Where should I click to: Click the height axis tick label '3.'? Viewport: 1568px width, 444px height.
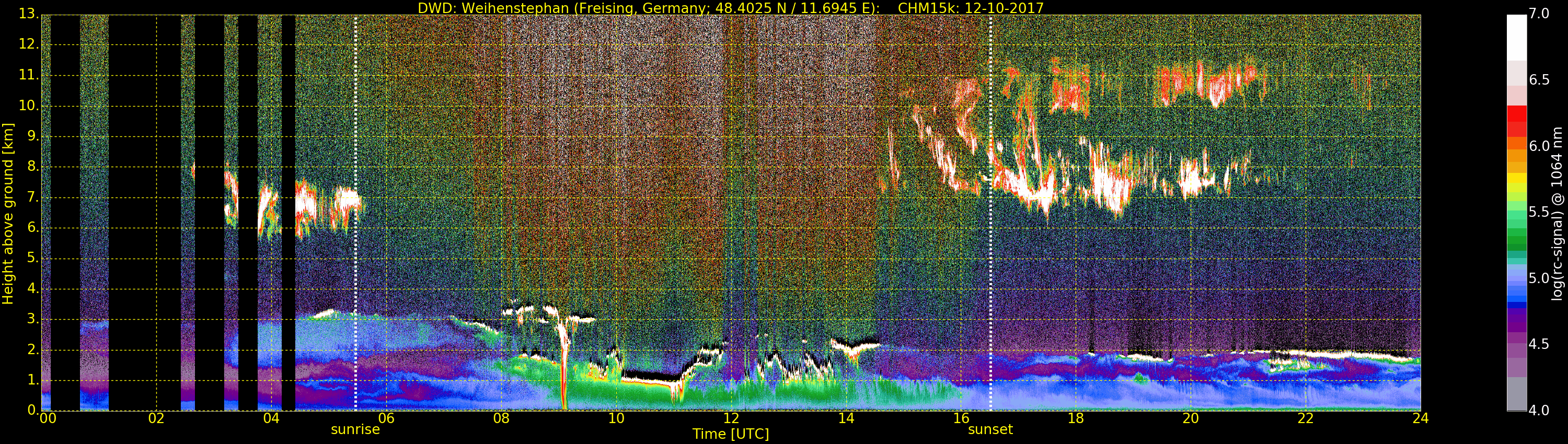click(33, 319)
